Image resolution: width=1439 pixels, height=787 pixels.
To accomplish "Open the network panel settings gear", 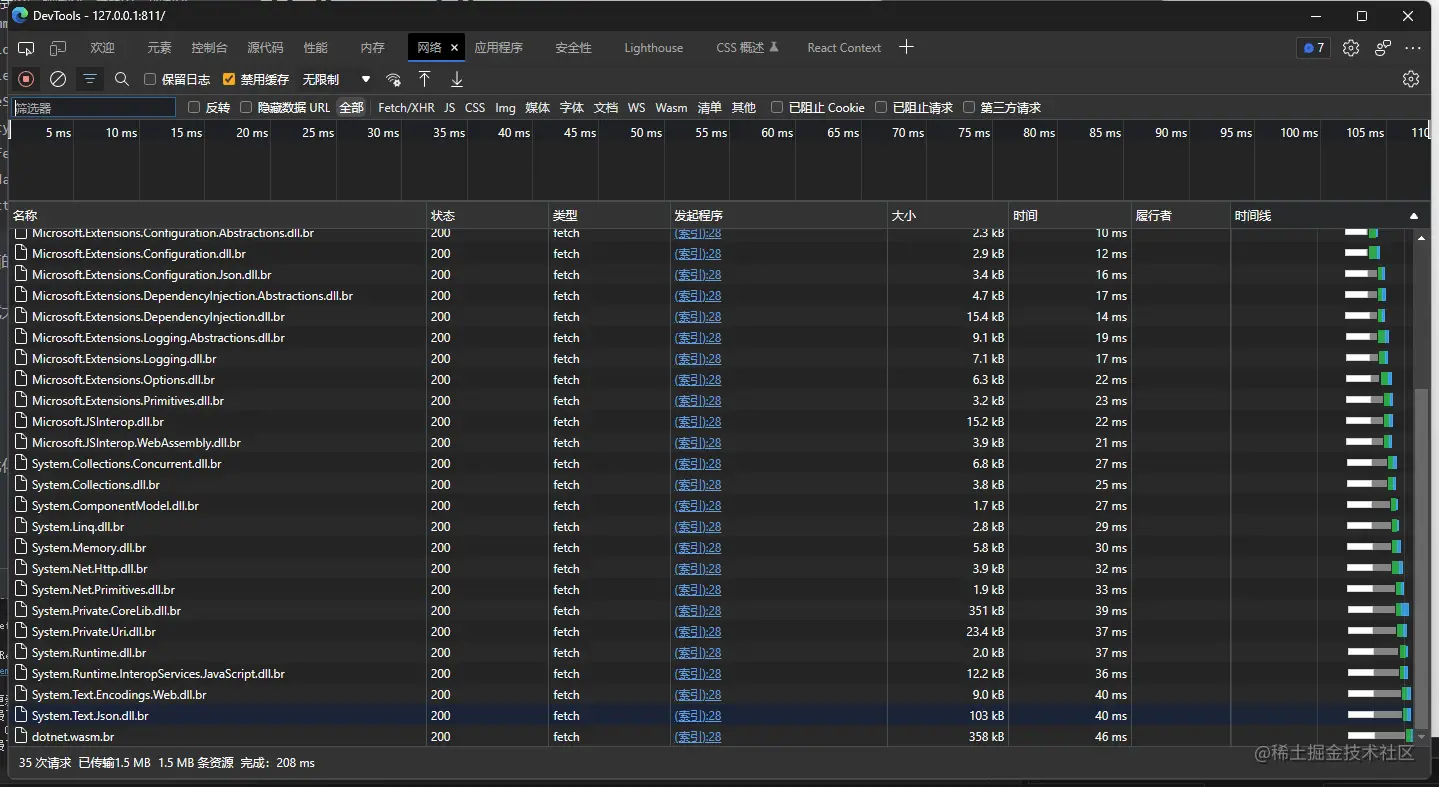I will [1411, 79].
